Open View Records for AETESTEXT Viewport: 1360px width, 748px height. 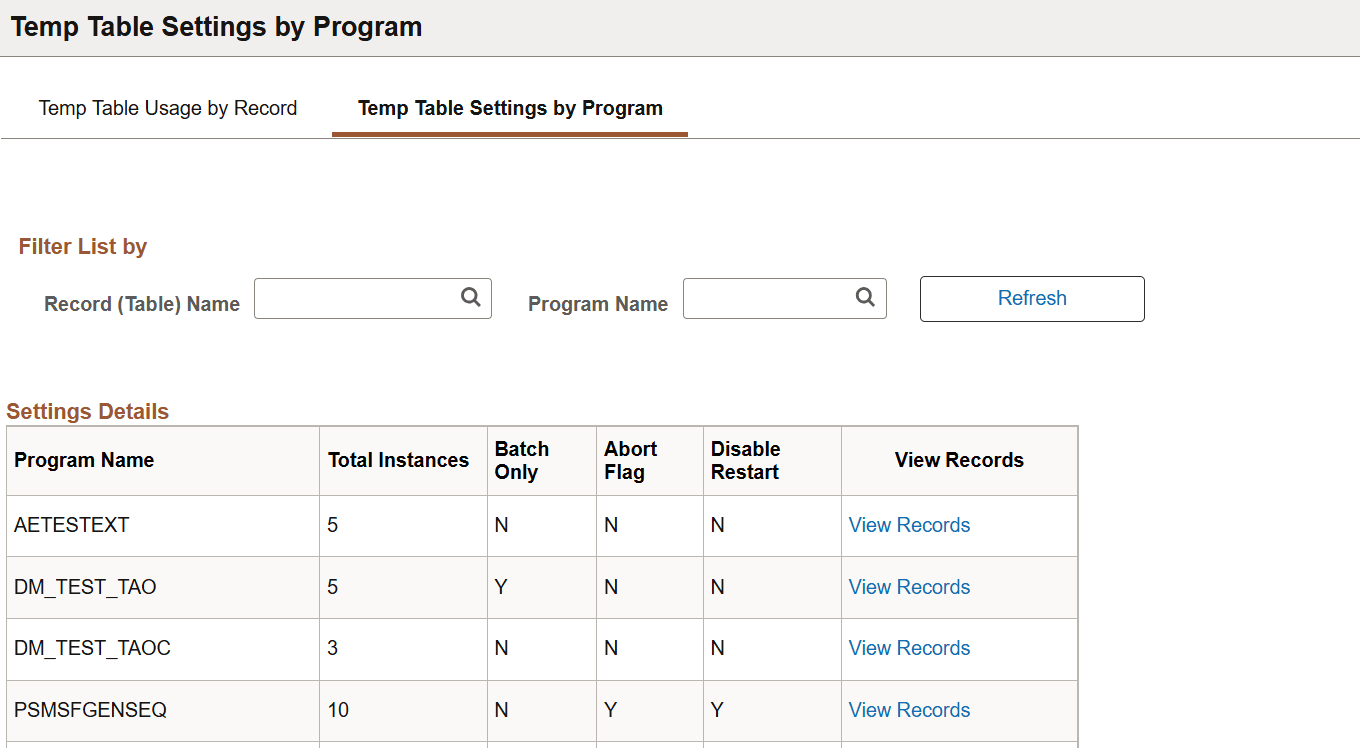tap(908, 525)
